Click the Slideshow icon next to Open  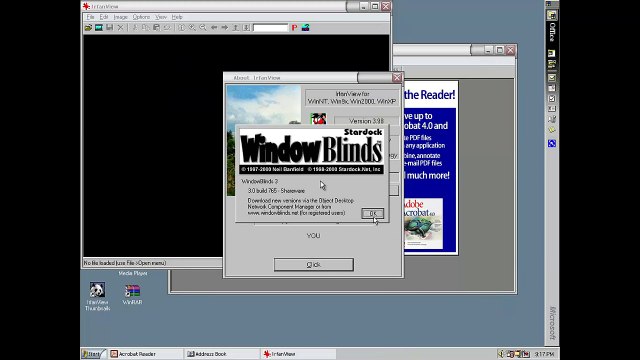(x=99, y=28)
